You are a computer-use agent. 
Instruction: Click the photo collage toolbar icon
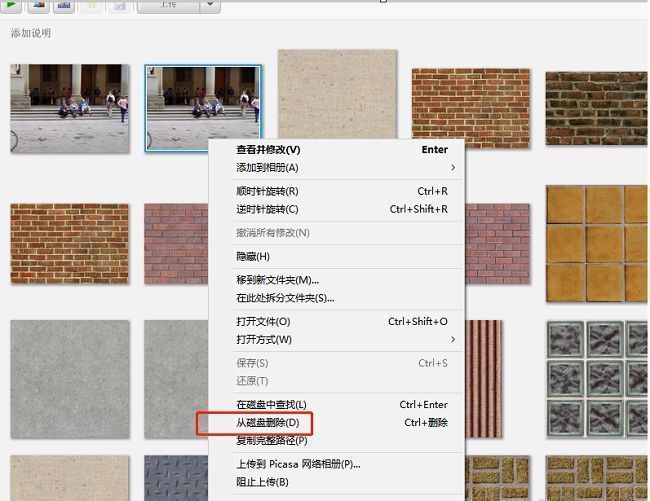click(40, 4)
